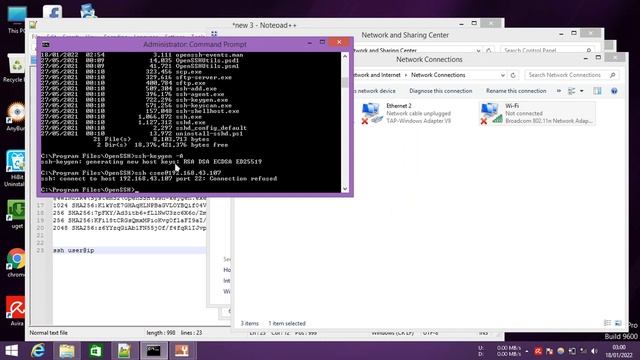Open the uget desktop shortcut
This screenshot has height=360, width=640.
[x=16, y=214]
